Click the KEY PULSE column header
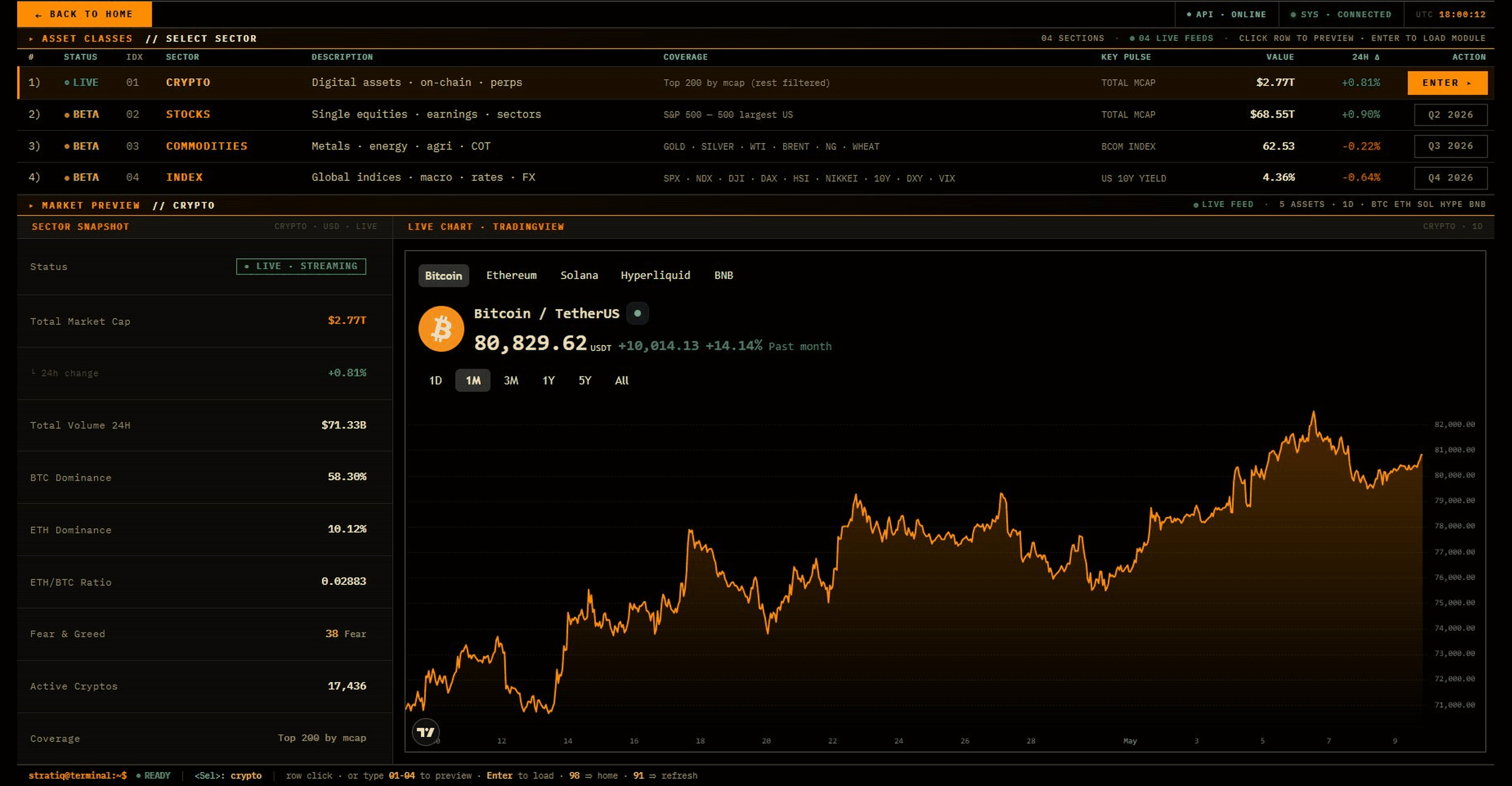 tap(1126, 57)
